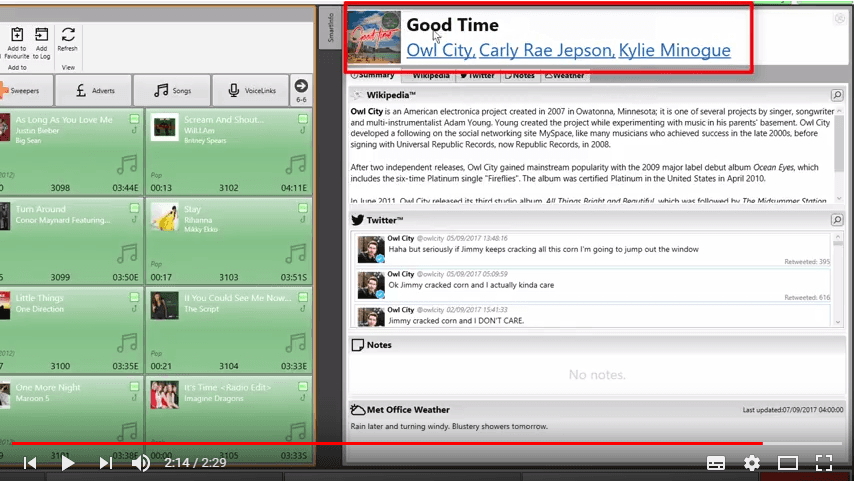Screen dimensions: 854x481
Task: Toggle checkbox on As Long As You Love Me
Action: coord(134,119)
